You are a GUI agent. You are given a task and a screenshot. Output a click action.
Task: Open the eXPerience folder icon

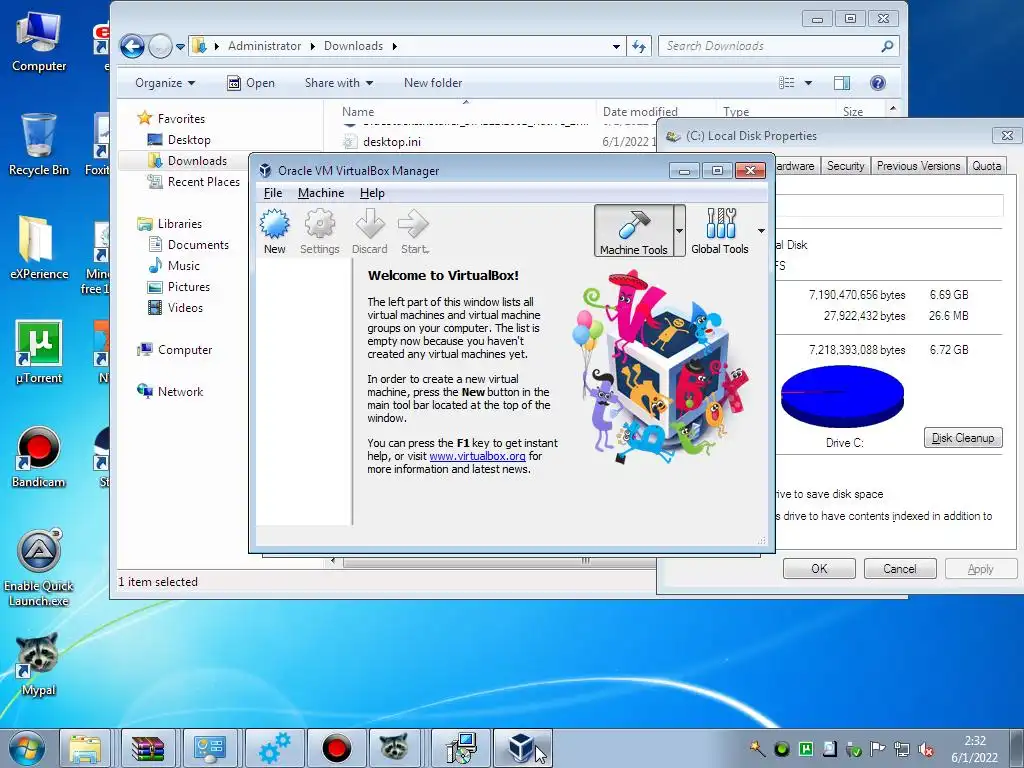pos(39,248)
